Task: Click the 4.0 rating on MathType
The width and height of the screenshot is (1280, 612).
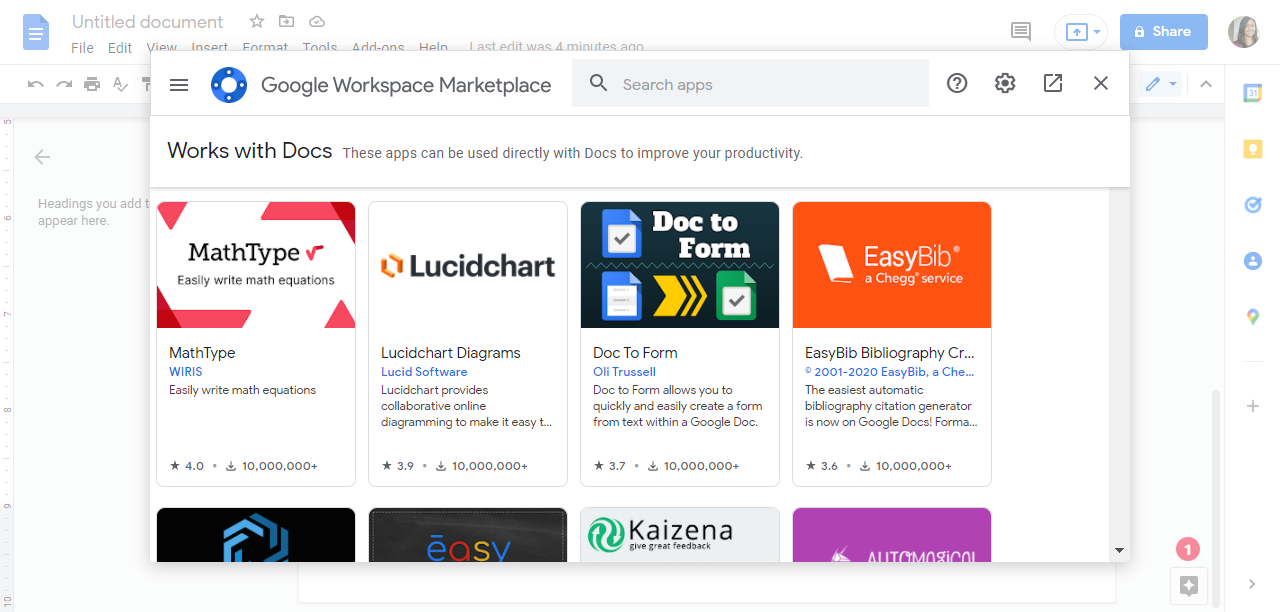Action: coord(187,466)
